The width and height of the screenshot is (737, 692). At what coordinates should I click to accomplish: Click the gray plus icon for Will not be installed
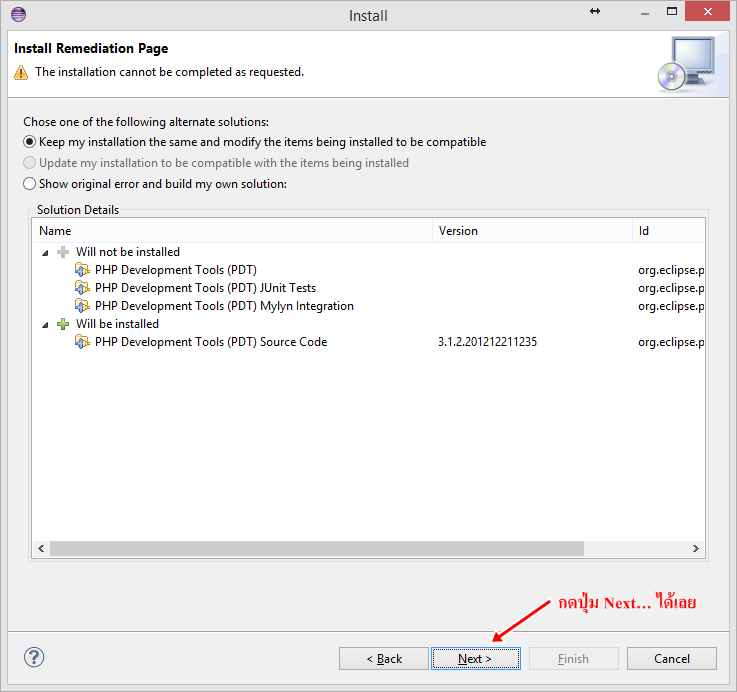63,252
